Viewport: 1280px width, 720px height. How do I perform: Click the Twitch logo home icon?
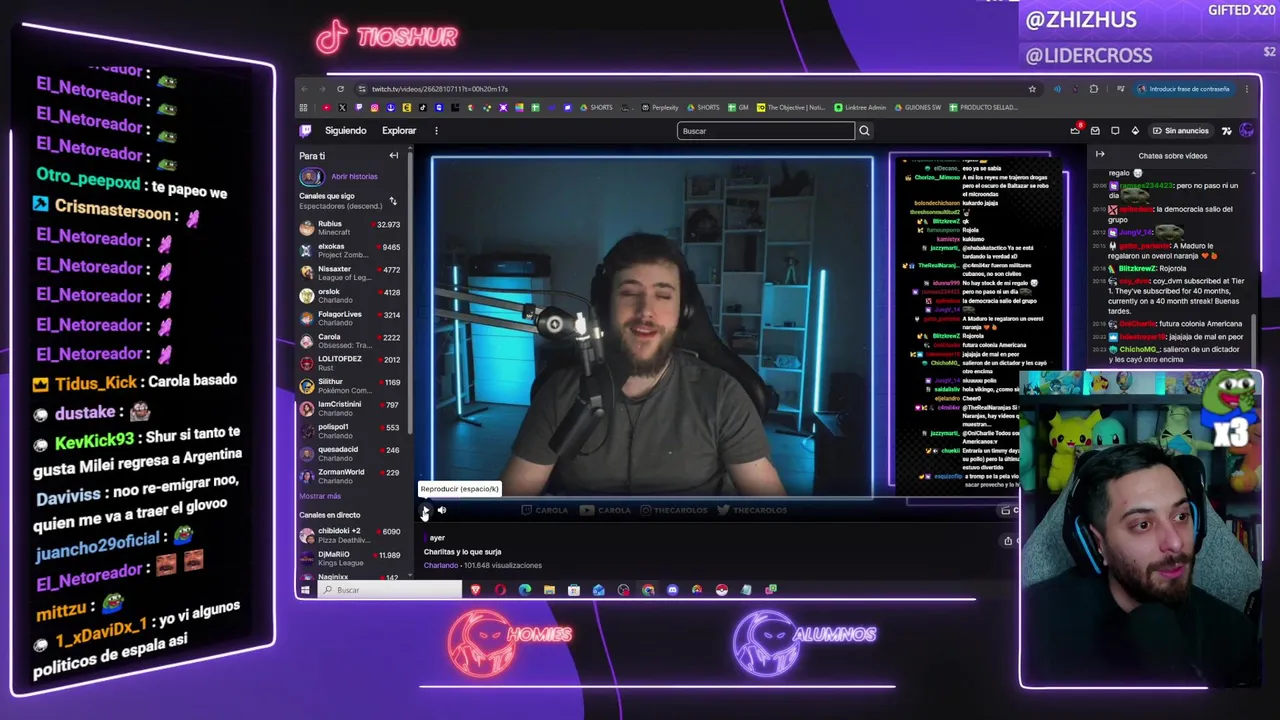coord(305,130)
